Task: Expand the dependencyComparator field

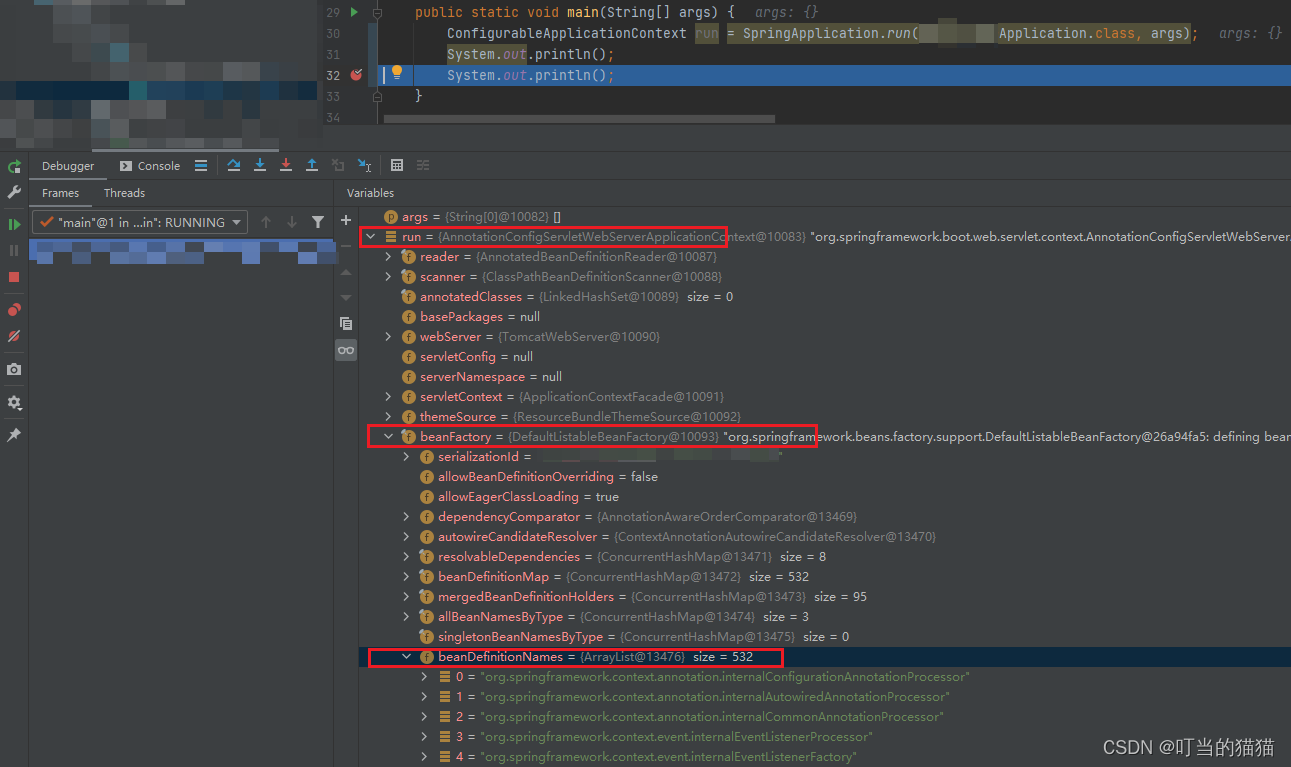Action: click(x=407, y=517)
